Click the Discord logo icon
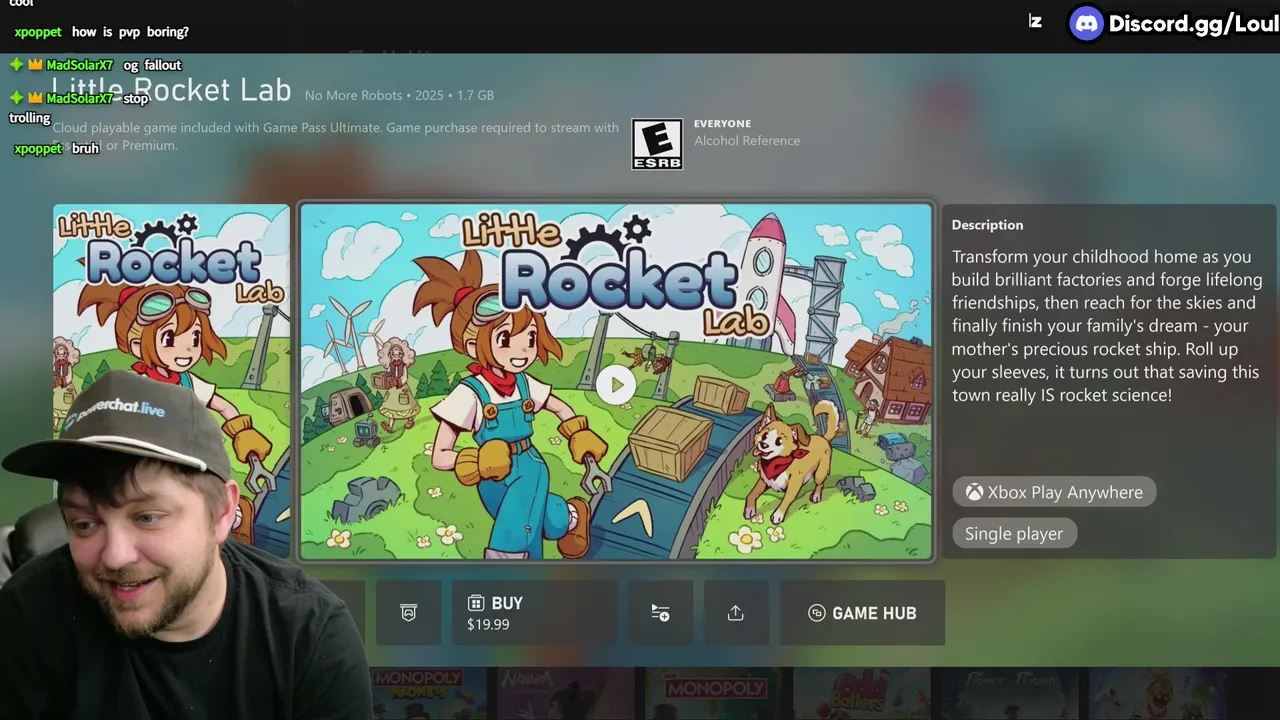This screenshot has width=1280, height=720. point(1086,23)
